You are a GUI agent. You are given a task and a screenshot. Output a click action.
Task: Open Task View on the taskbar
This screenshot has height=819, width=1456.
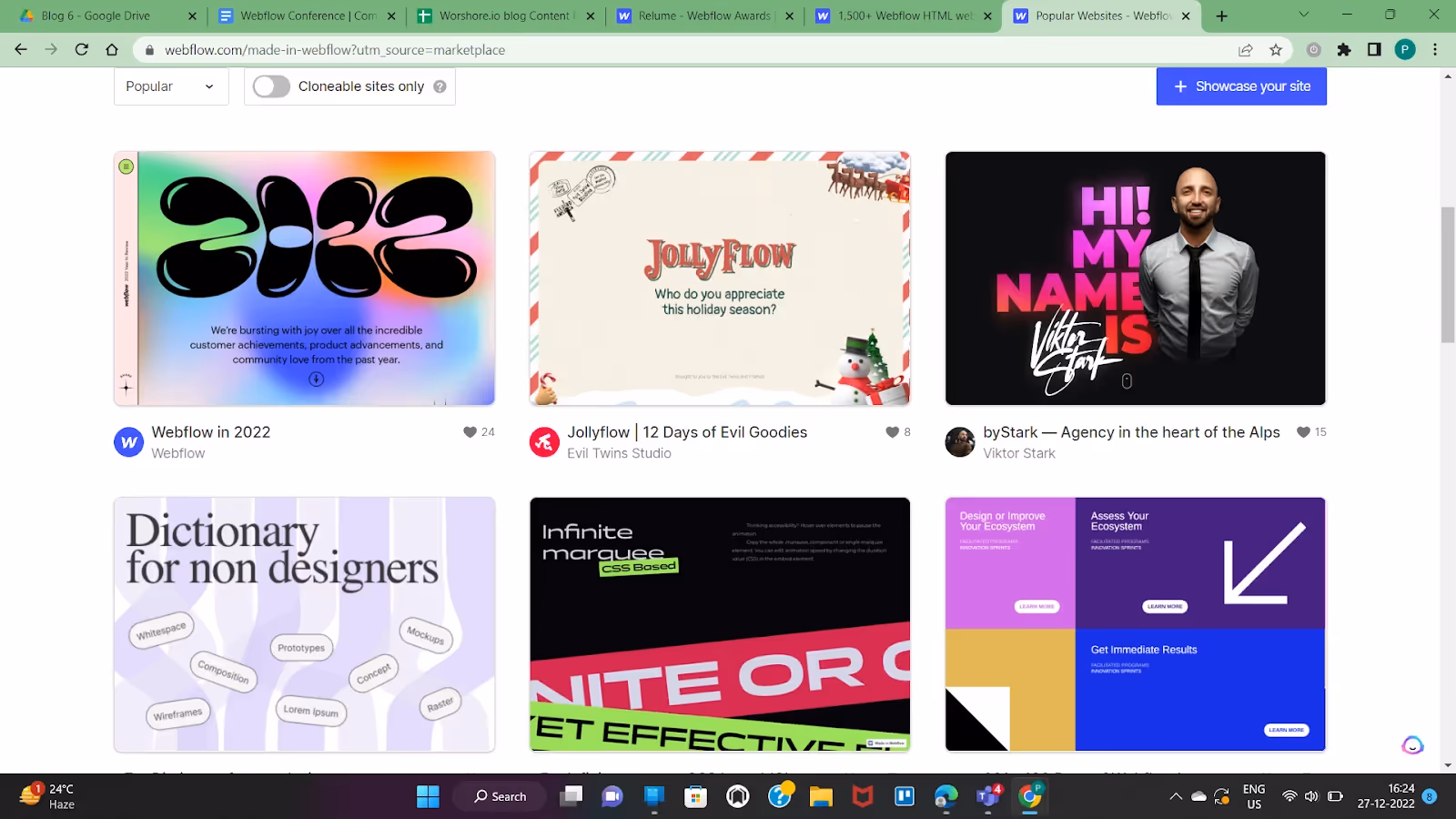[x=571, y=796]
